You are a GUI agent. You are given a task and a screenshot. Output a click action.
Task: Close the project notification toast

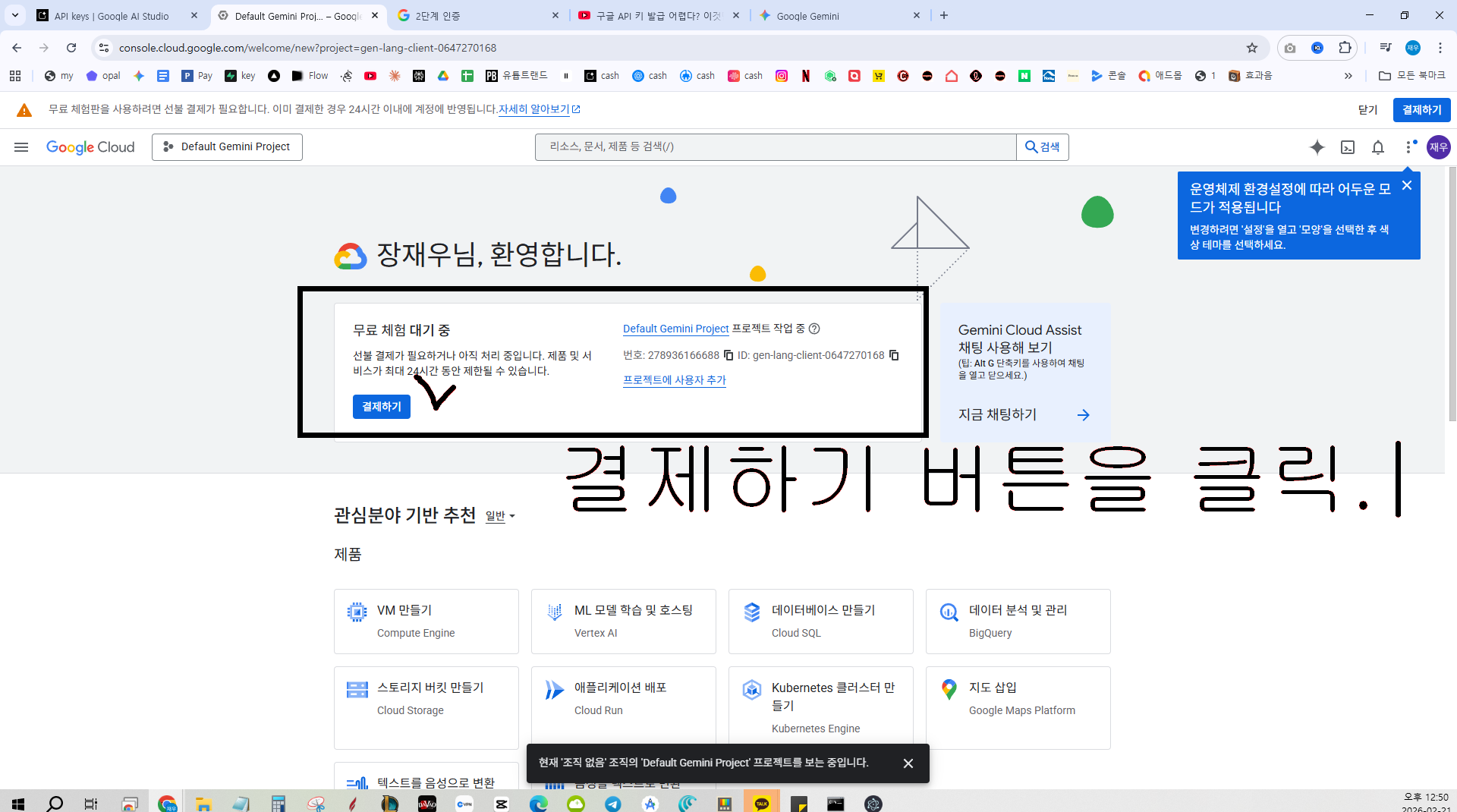908,763
